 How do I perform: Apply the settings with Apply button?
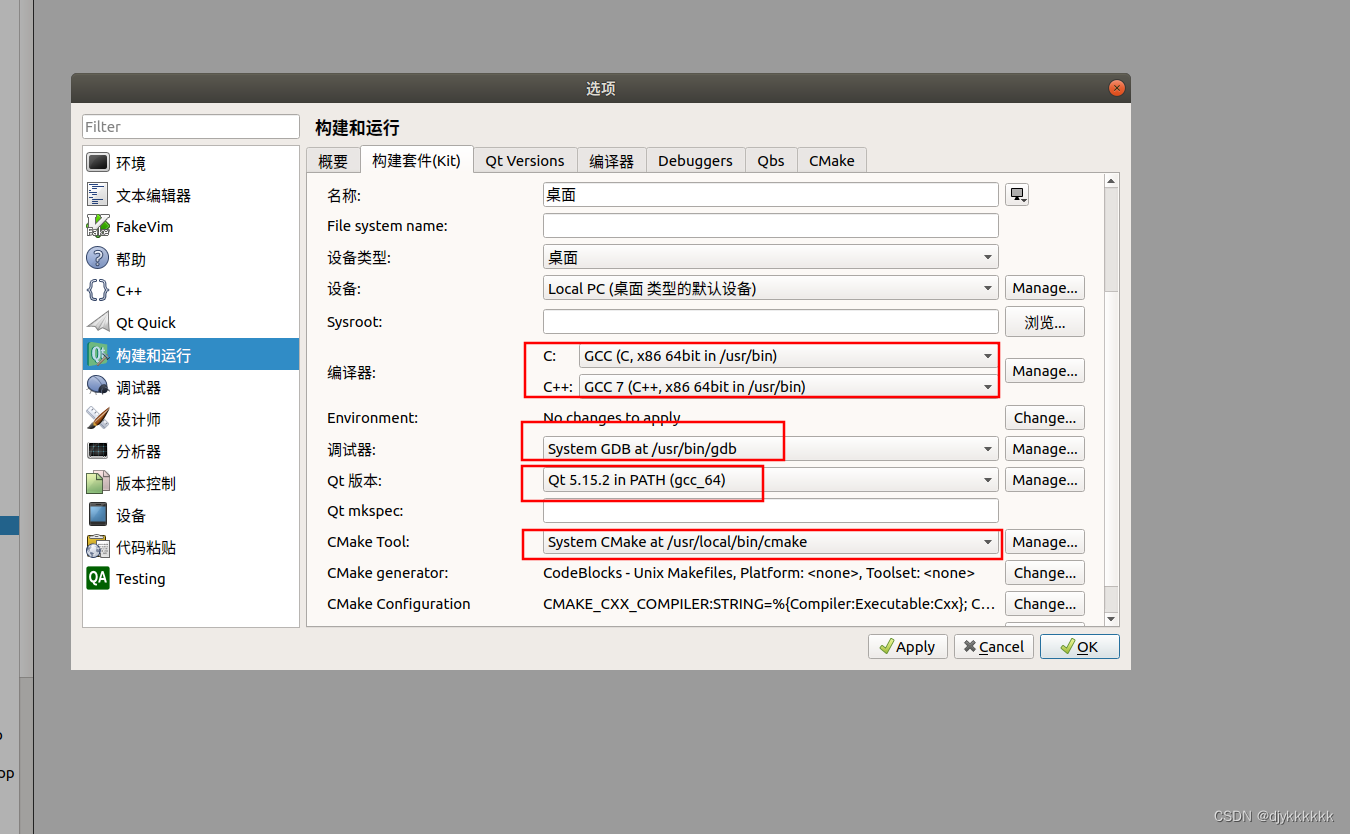908,647
